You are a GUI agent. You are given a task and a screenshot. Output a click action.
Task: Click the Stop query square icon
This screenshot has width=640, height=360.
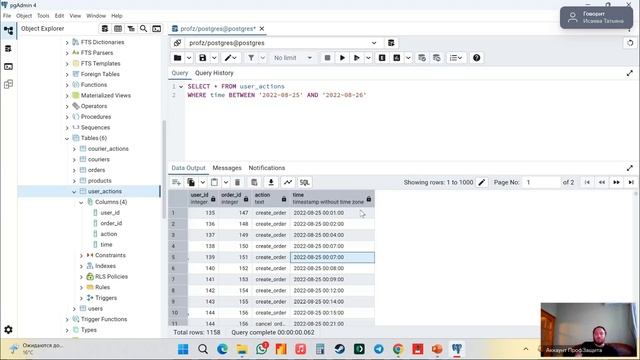point(327,58)
